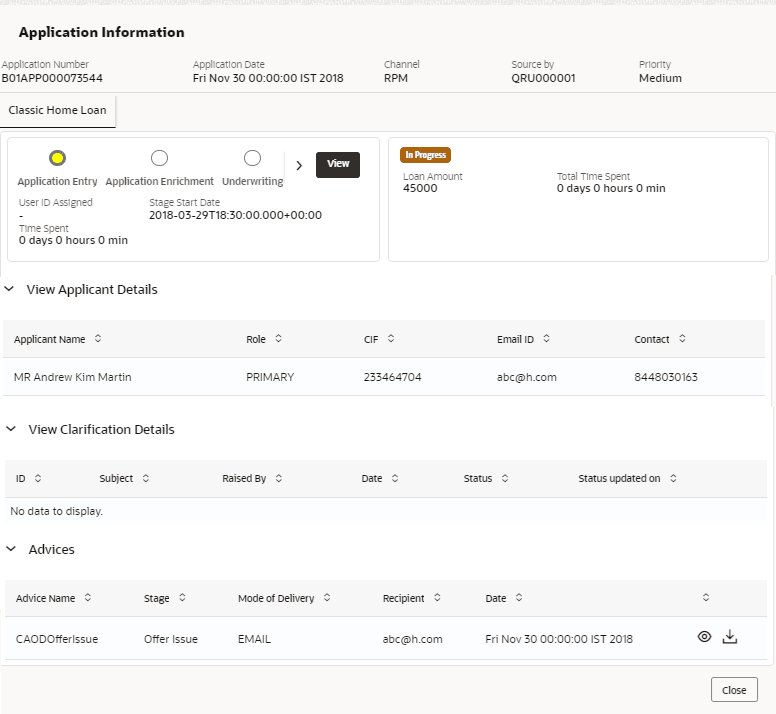Click the View button

tap(338, 164)
